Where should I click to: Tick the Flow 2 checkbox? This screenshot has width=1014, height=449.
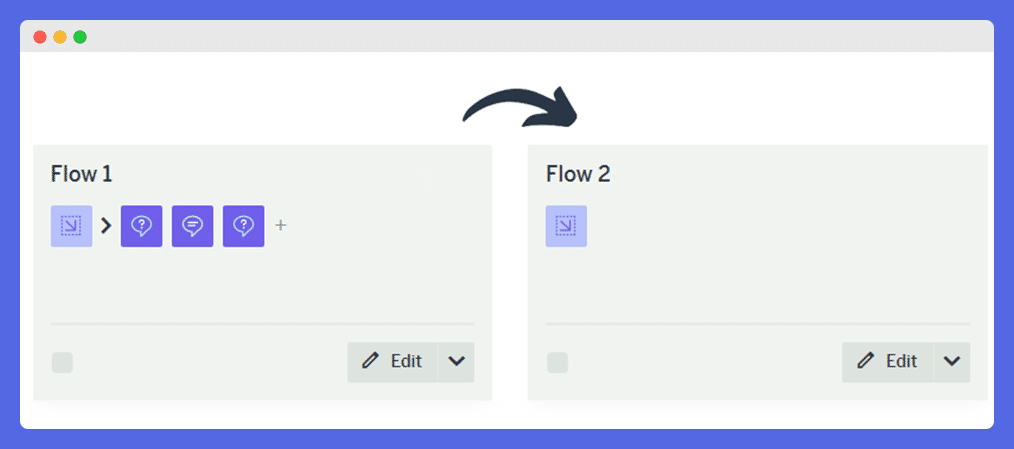pos(557,363)
